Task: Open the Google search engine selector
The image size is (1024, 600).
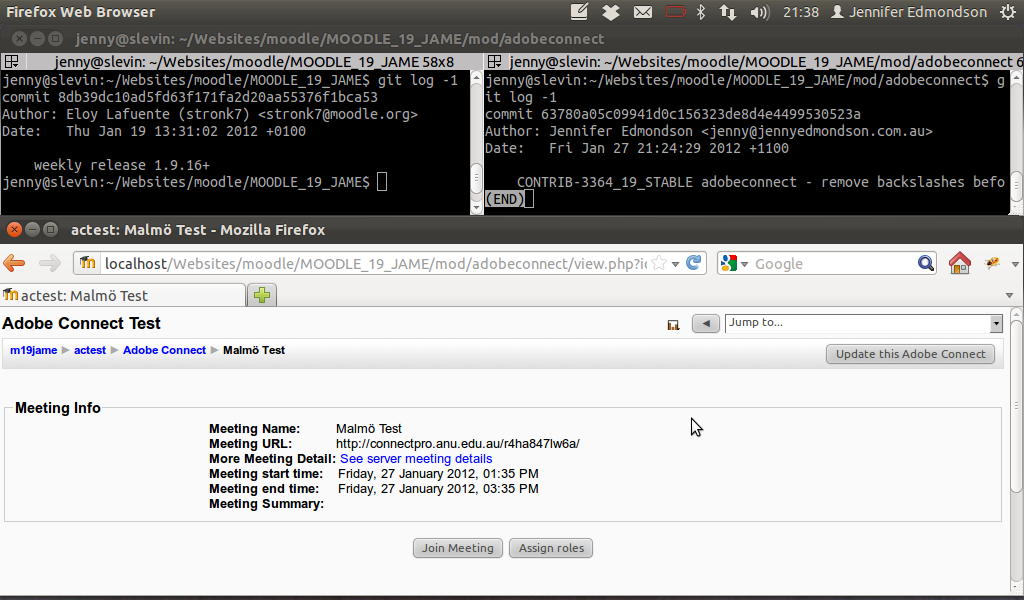Action: (x=734, y=263)
